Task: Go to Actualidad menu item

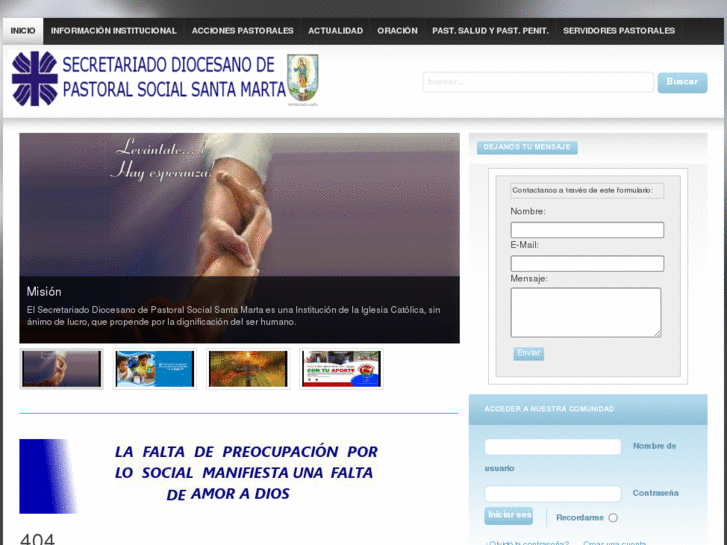Action: click(x=335, y=31)
